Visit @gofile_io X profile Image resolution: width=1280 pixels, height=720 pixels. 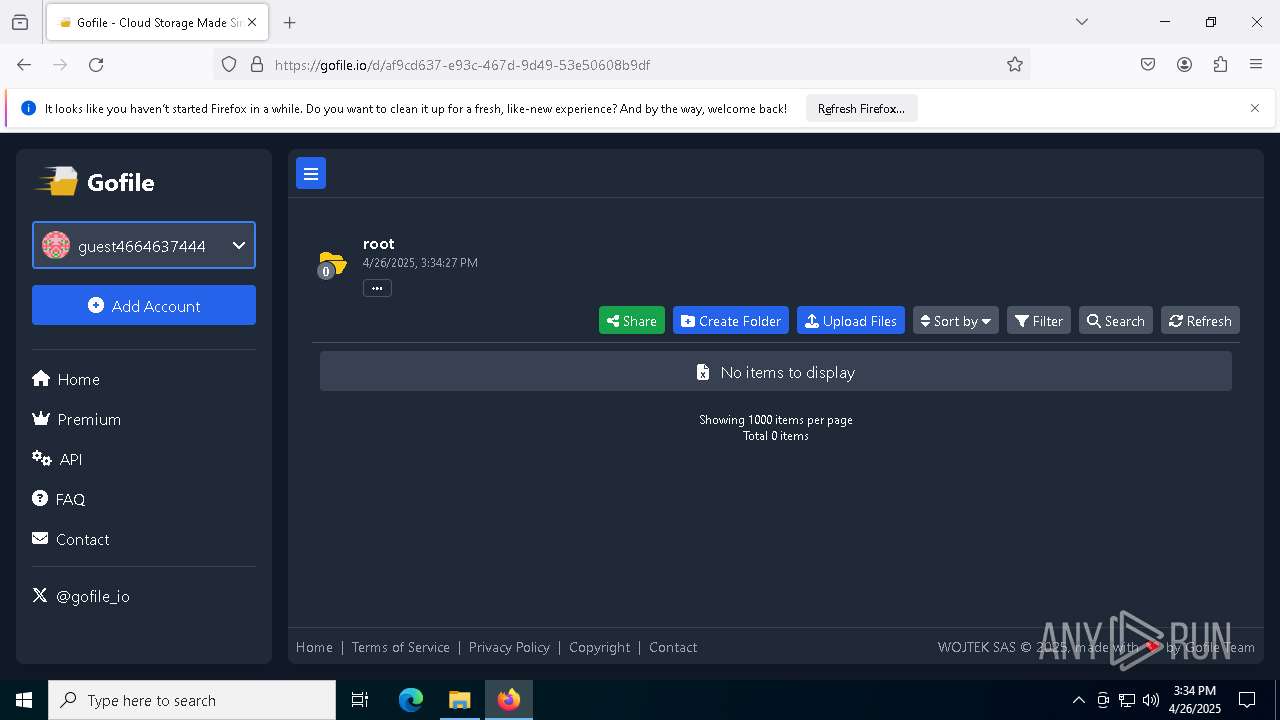81,596
